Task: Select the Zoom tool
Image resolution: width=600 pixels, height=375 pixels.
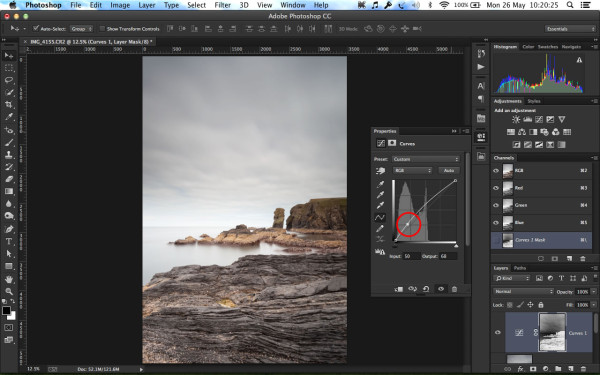Action: pos(8,292)
